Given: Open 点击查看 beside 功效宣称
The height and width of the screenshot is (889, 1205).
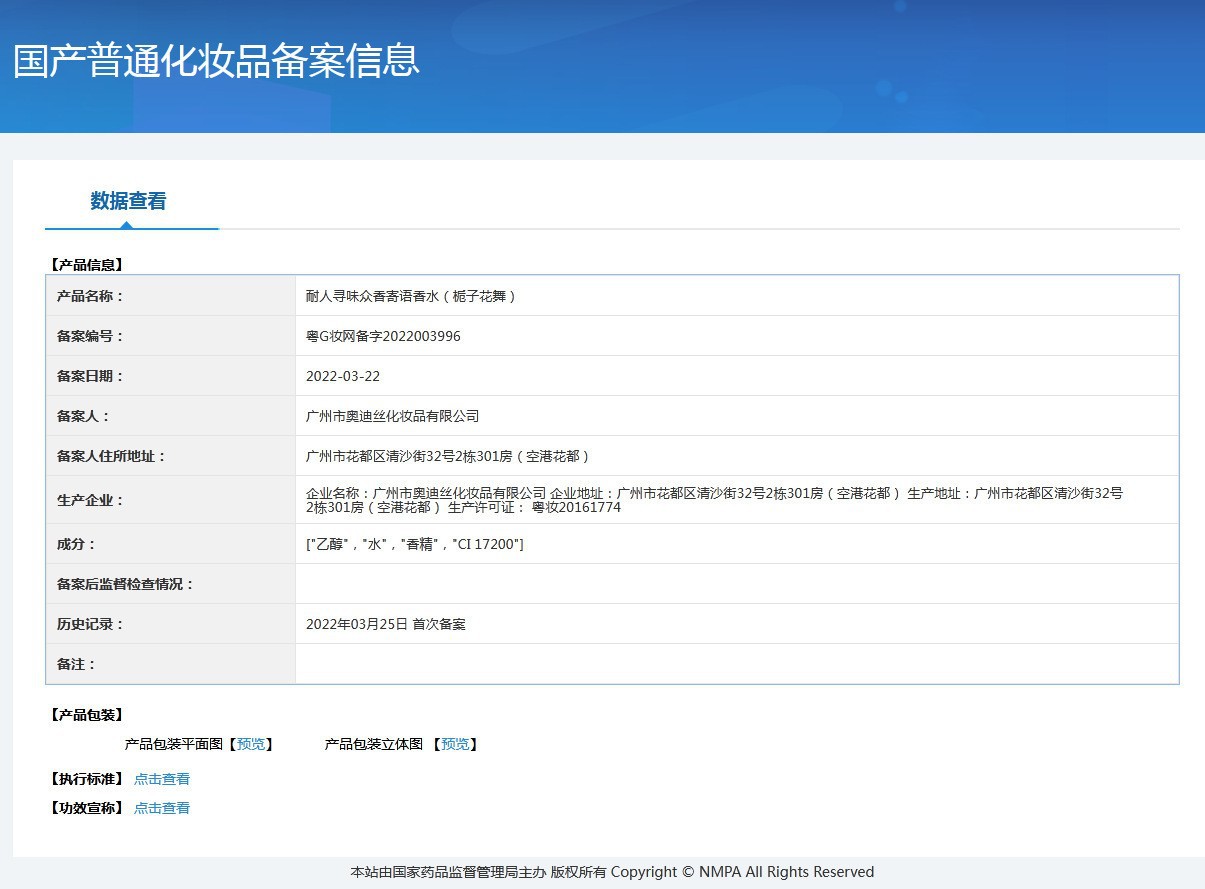Looking at the screenshot, I should [162, 808].
